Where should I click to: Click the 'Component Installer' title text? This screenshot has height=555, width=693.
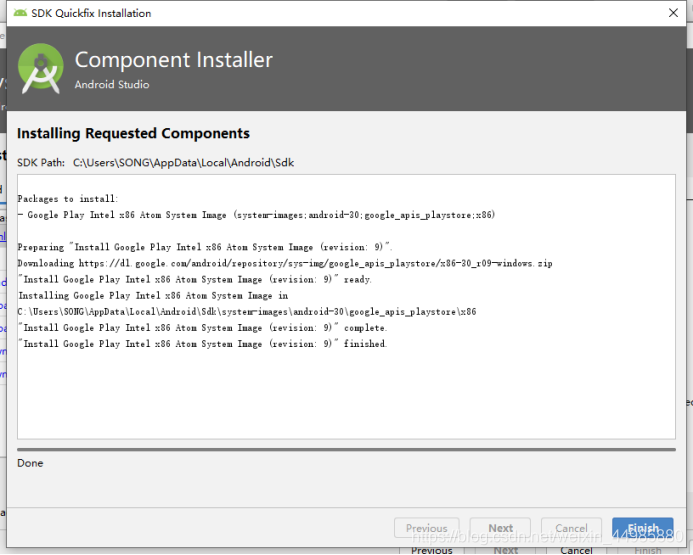pos(174,60)
